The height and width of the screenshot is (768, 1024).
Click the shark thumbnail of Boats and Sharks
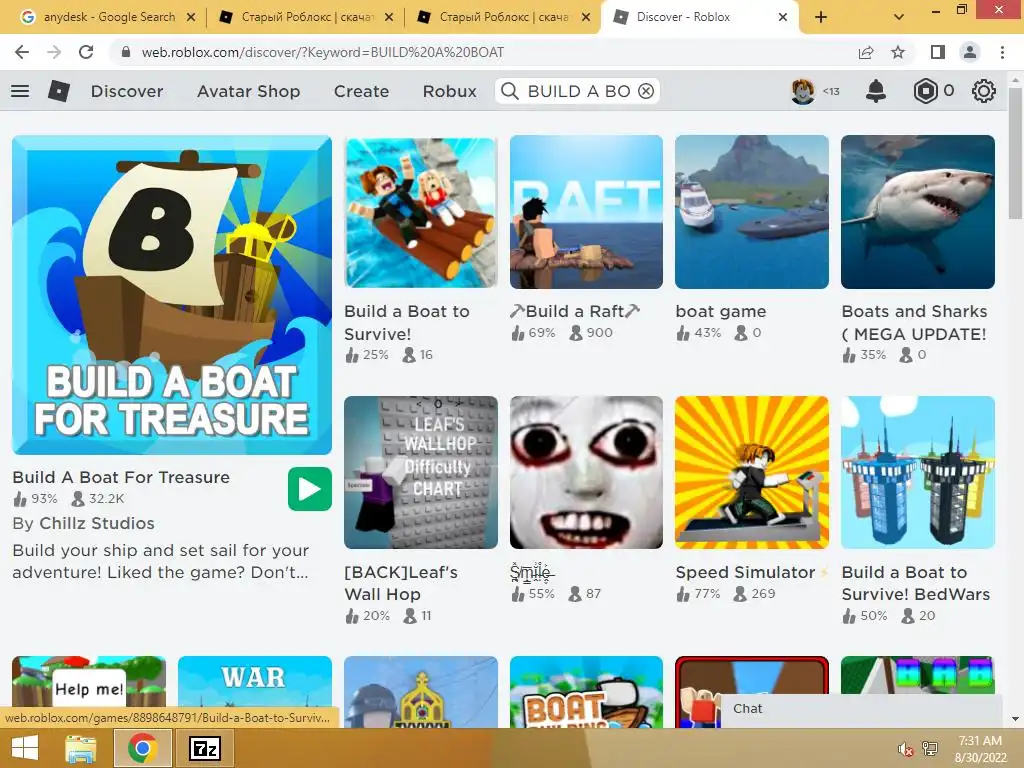[x=918, y=212]
